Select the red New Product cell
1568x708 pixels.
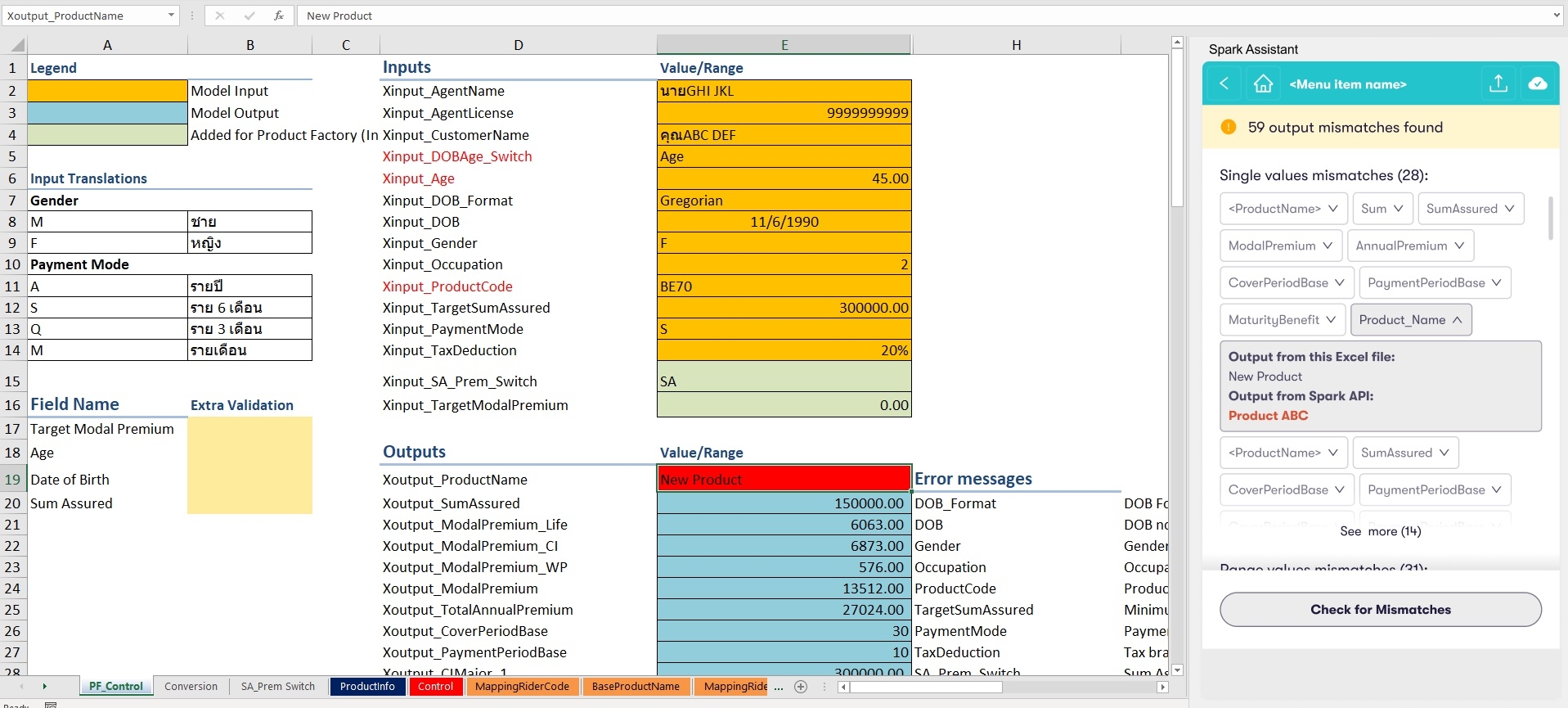pos(784,479)
